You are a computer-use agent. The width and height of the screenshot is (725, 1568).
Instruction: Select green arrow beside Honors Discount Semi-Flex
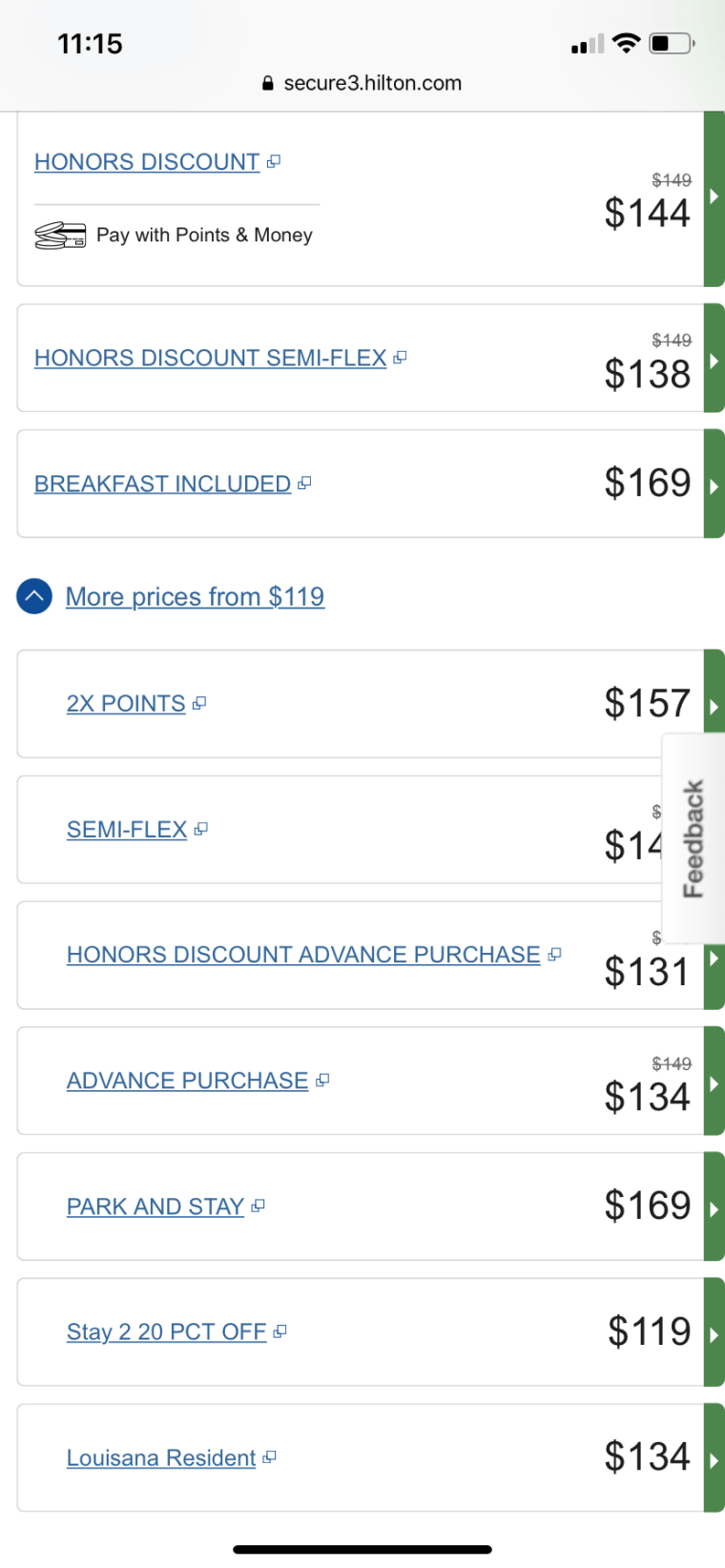click(714, 360)
